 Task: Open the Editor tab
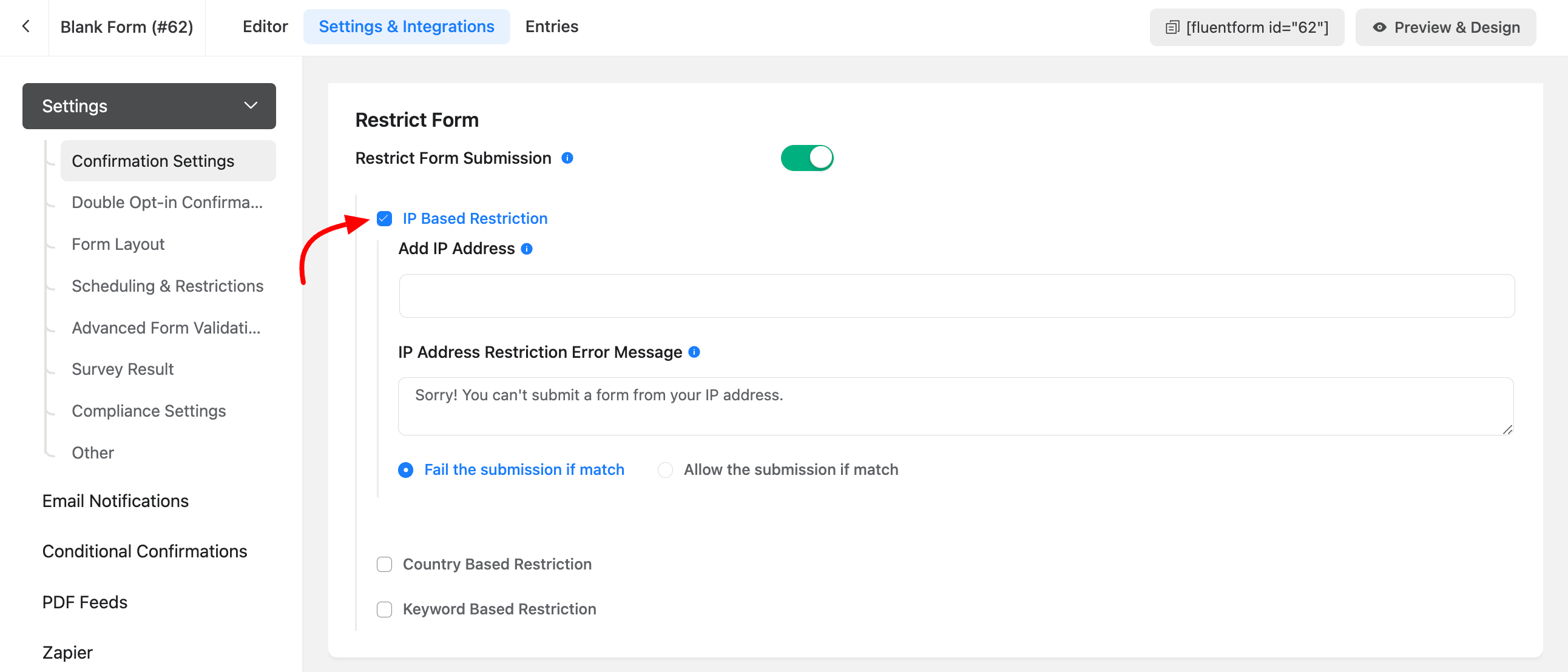tap(265, 27)
